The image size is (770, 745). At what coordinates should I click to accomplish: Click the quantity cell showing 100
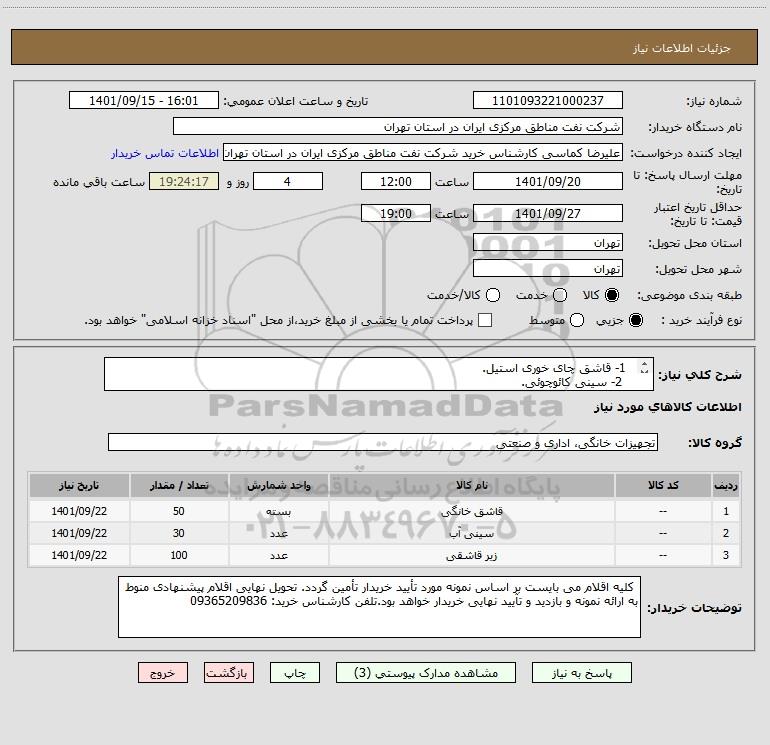tap(179, 555)
